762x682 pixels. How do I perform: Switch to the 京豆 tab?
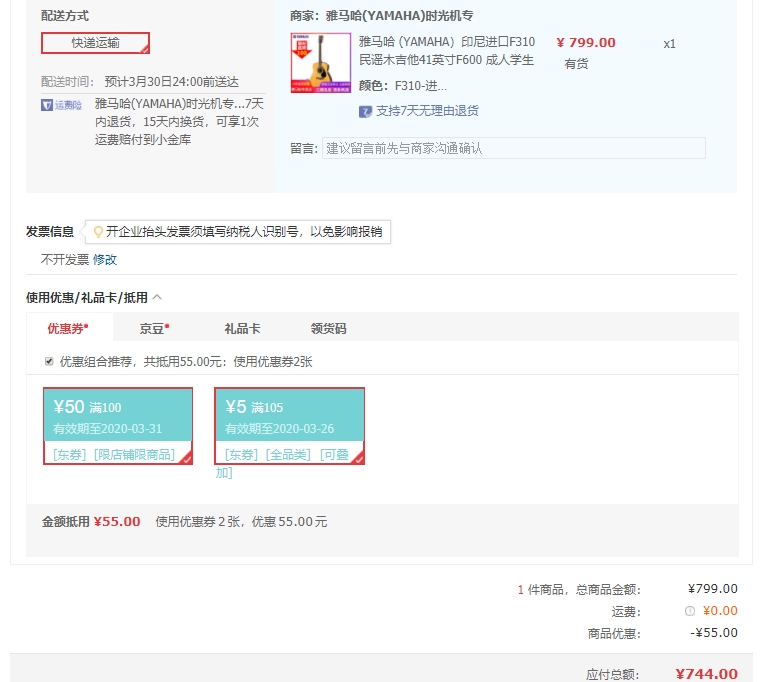pos(154,329)
